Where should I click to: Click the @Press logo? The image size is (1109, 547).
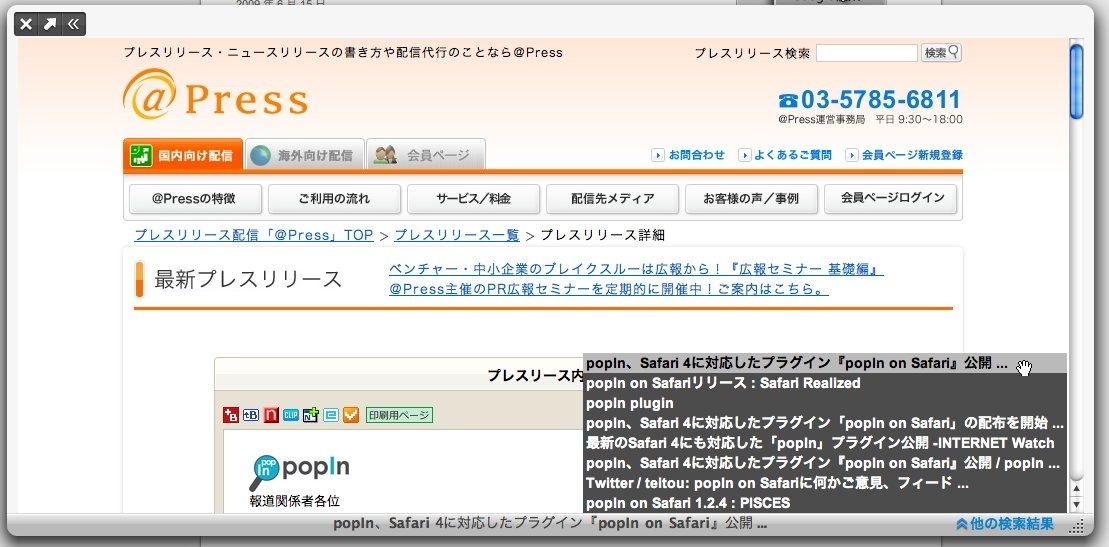(x=216, y=94)
